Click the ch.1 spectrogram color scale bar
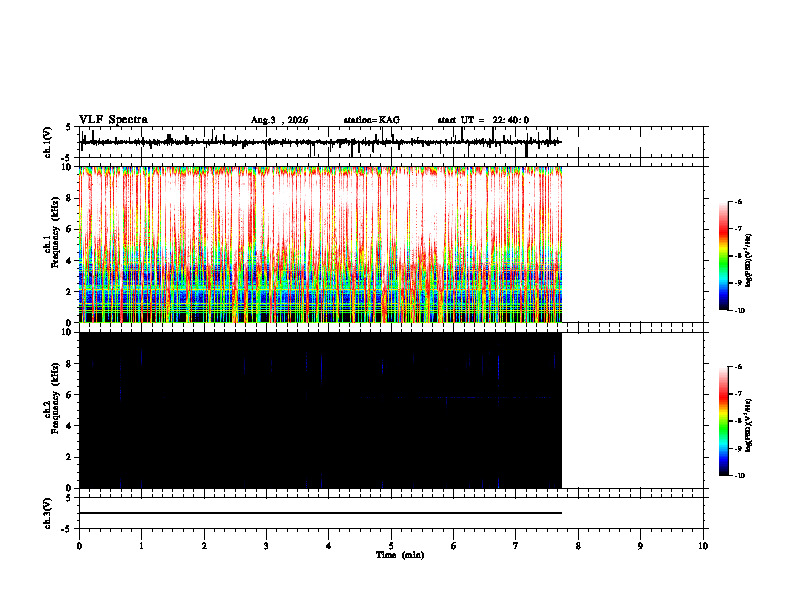Image resolution: width=792 pixels, height=612 pixels. click(724, 256)
